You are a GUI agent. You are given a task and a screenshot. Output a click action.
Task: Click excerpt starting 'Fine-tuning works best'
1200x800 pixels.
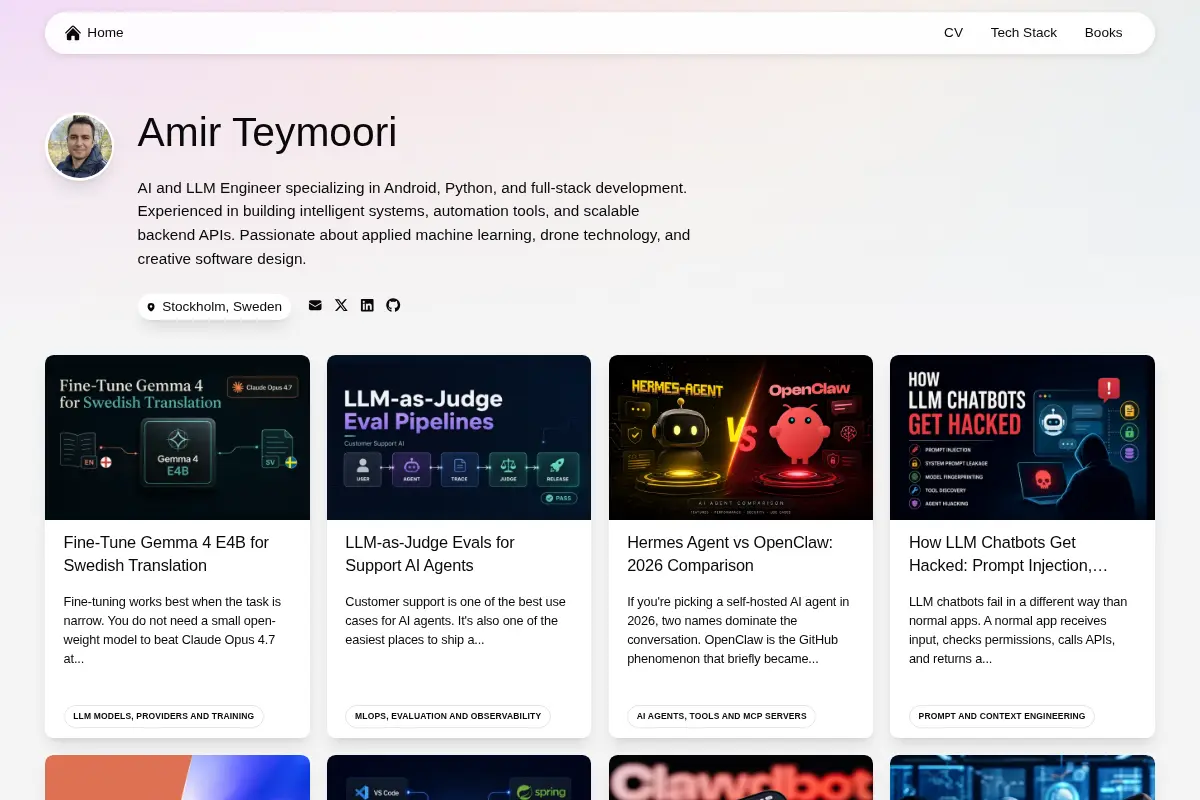(172, 630)
